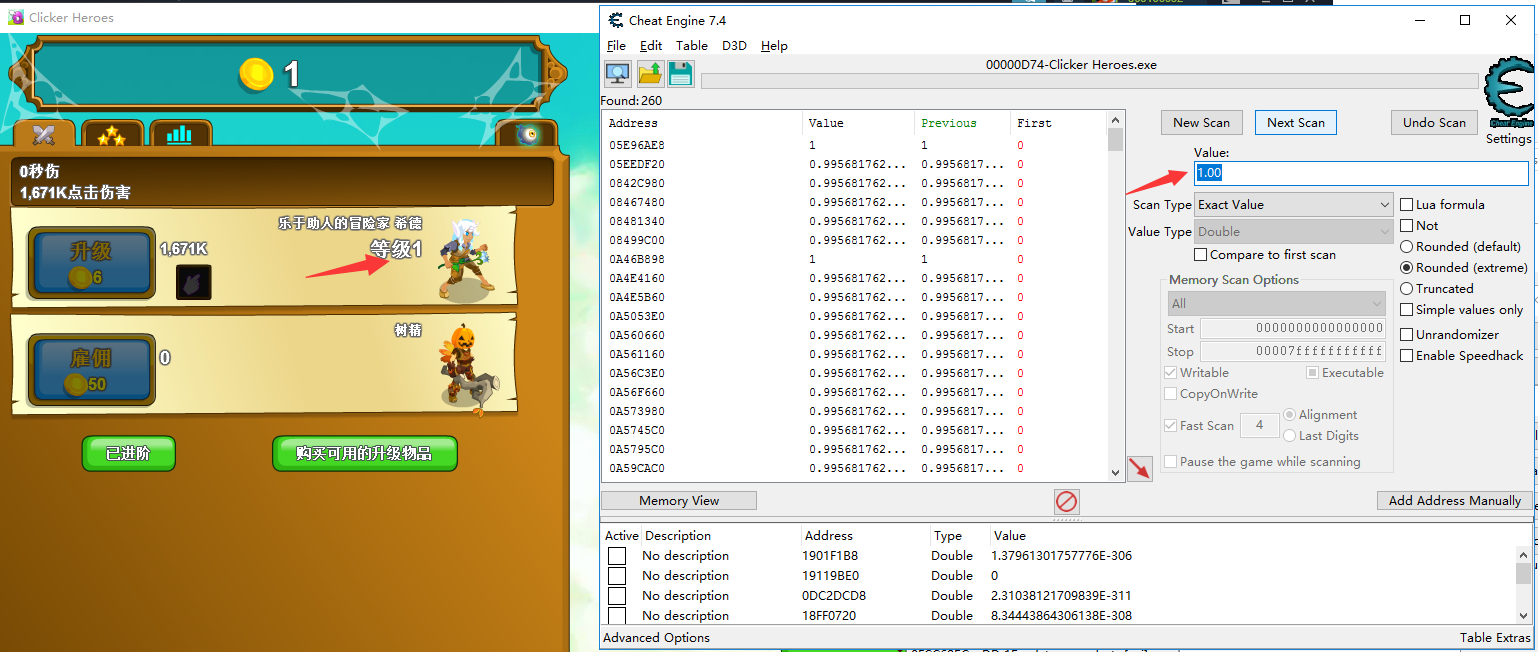
Task: Click the elf adventurer hero portrait
Action: pyautogui.click(x=465, y=262)
